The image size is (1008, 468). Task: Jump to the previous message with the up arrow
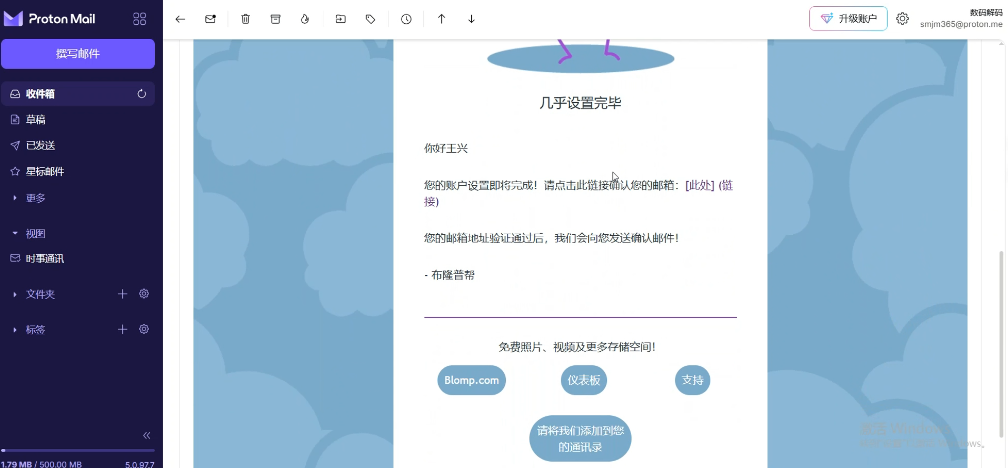point(442,19)
